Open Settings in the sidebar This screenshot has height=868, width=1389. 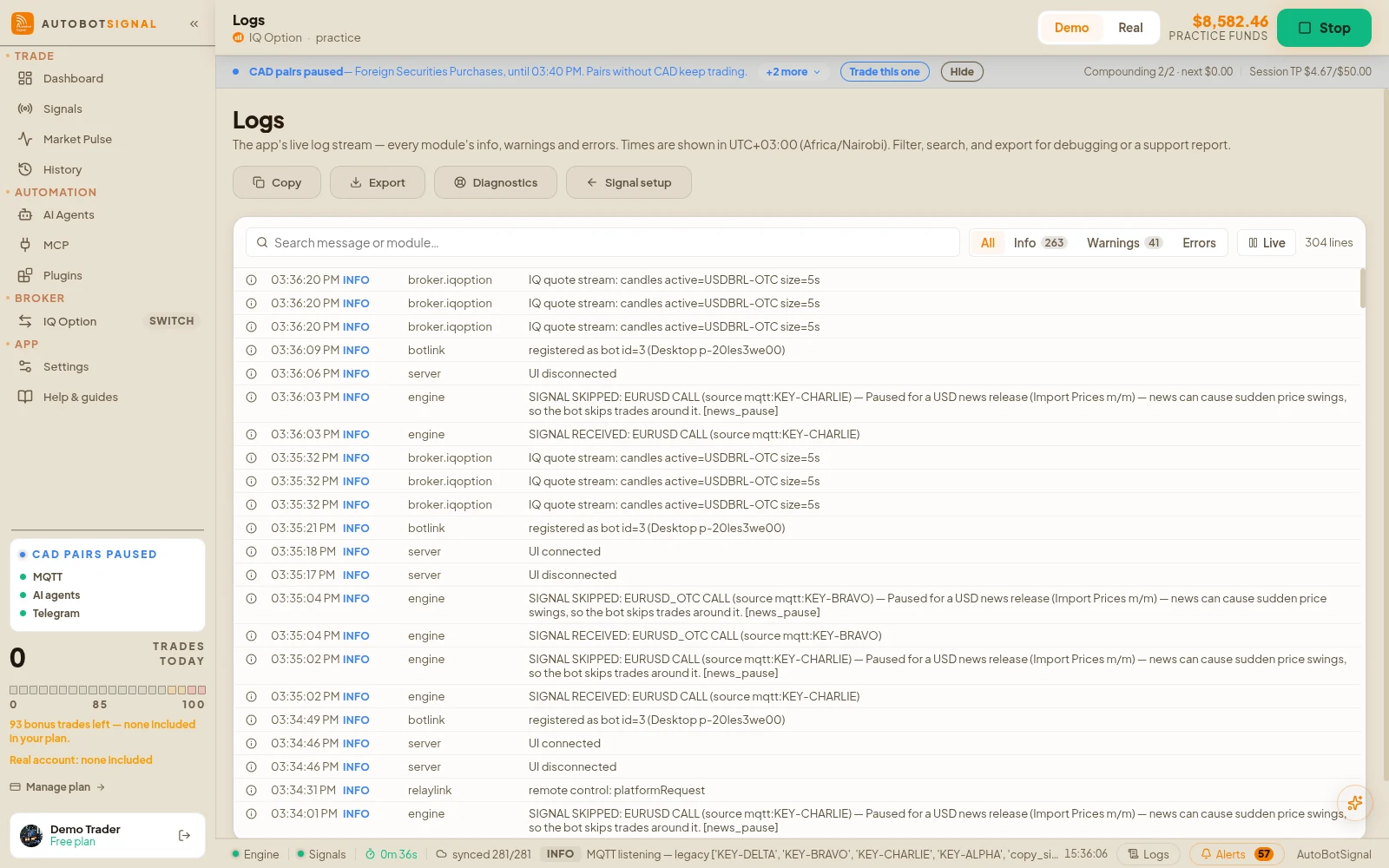pos(66,366)
